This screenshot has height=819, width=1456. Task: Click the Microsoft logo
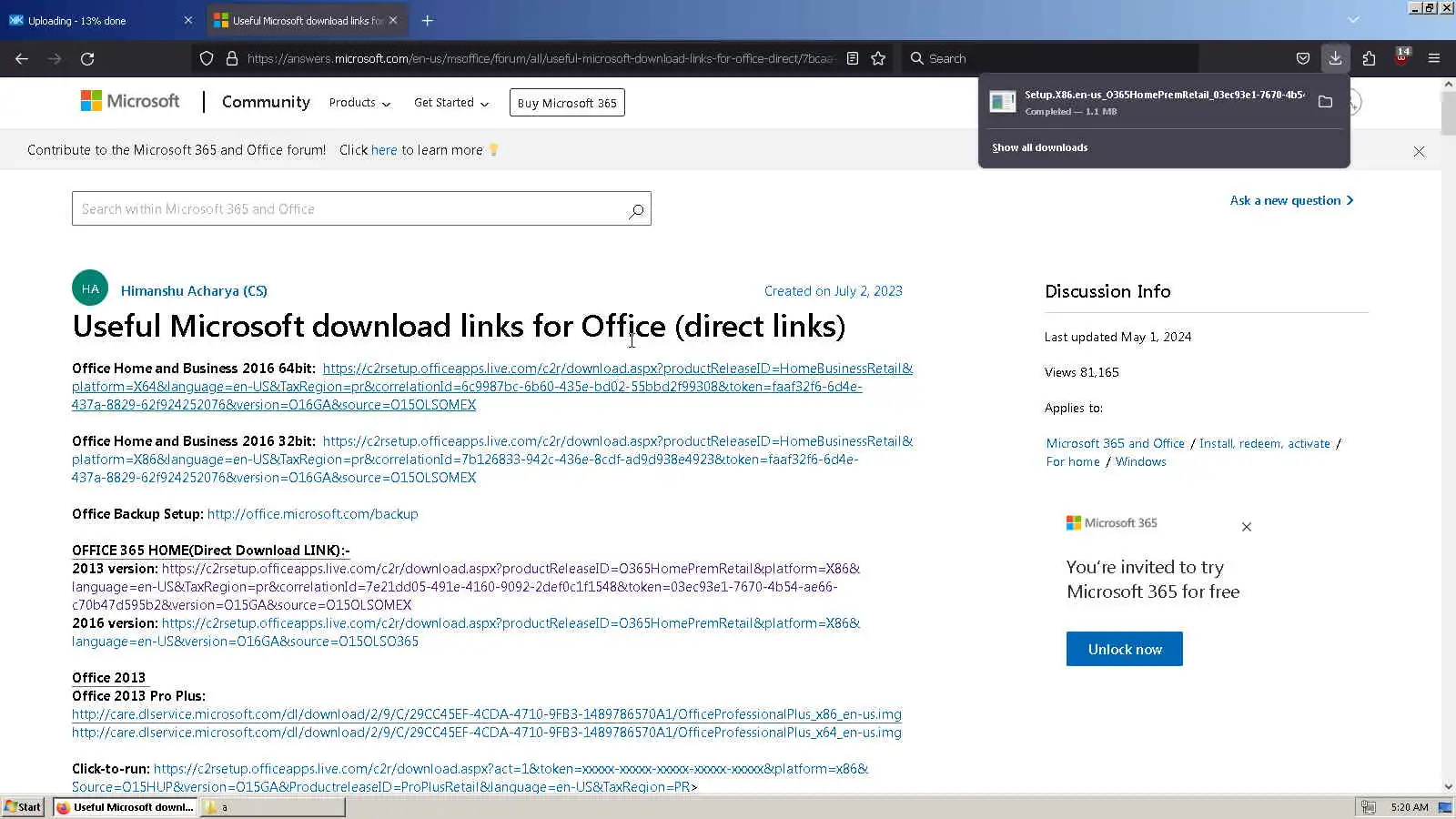(130, 101)
